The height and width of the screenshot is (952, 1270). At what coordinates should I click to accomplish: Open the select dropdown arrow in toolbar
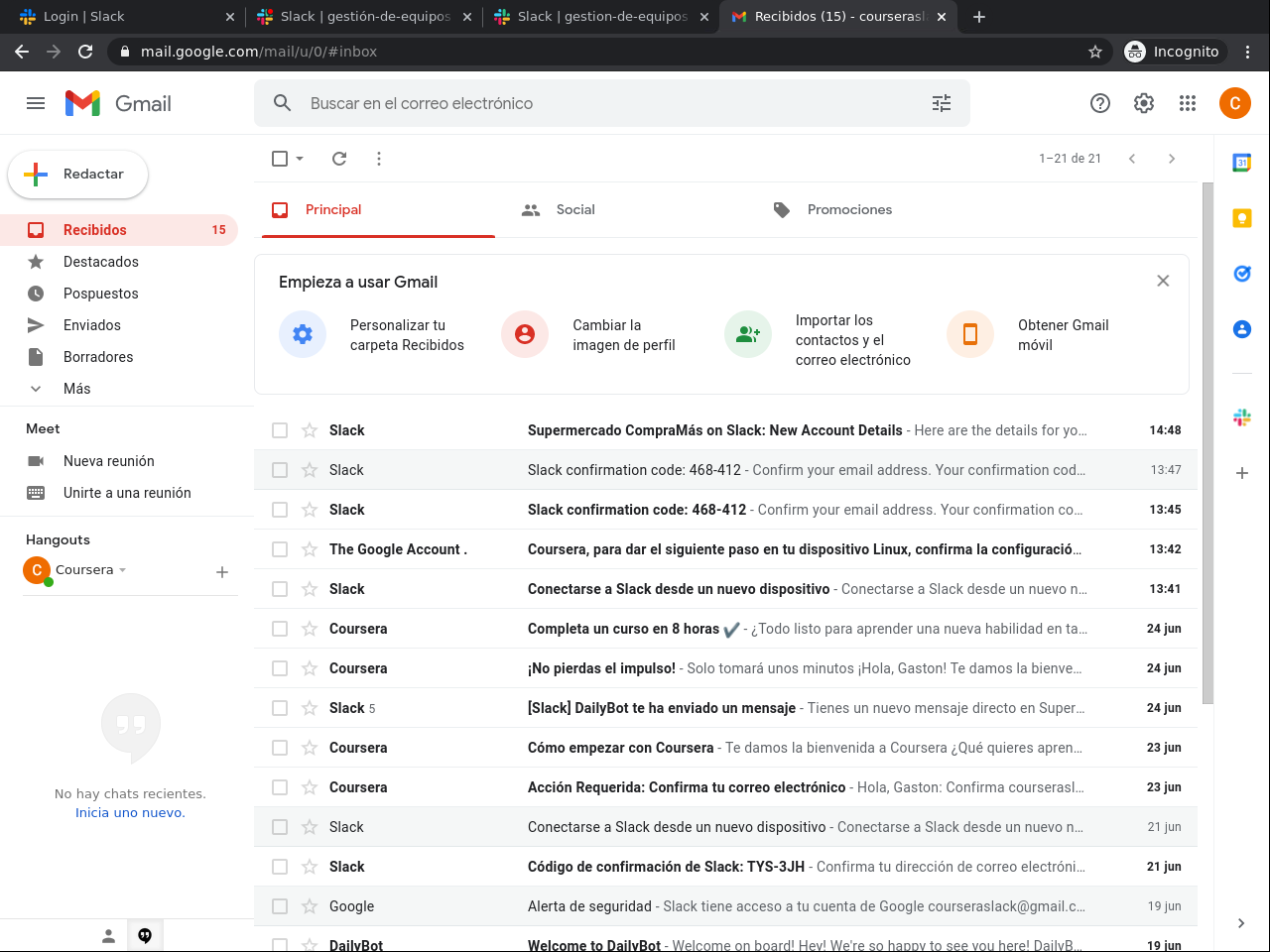(300, 159)
